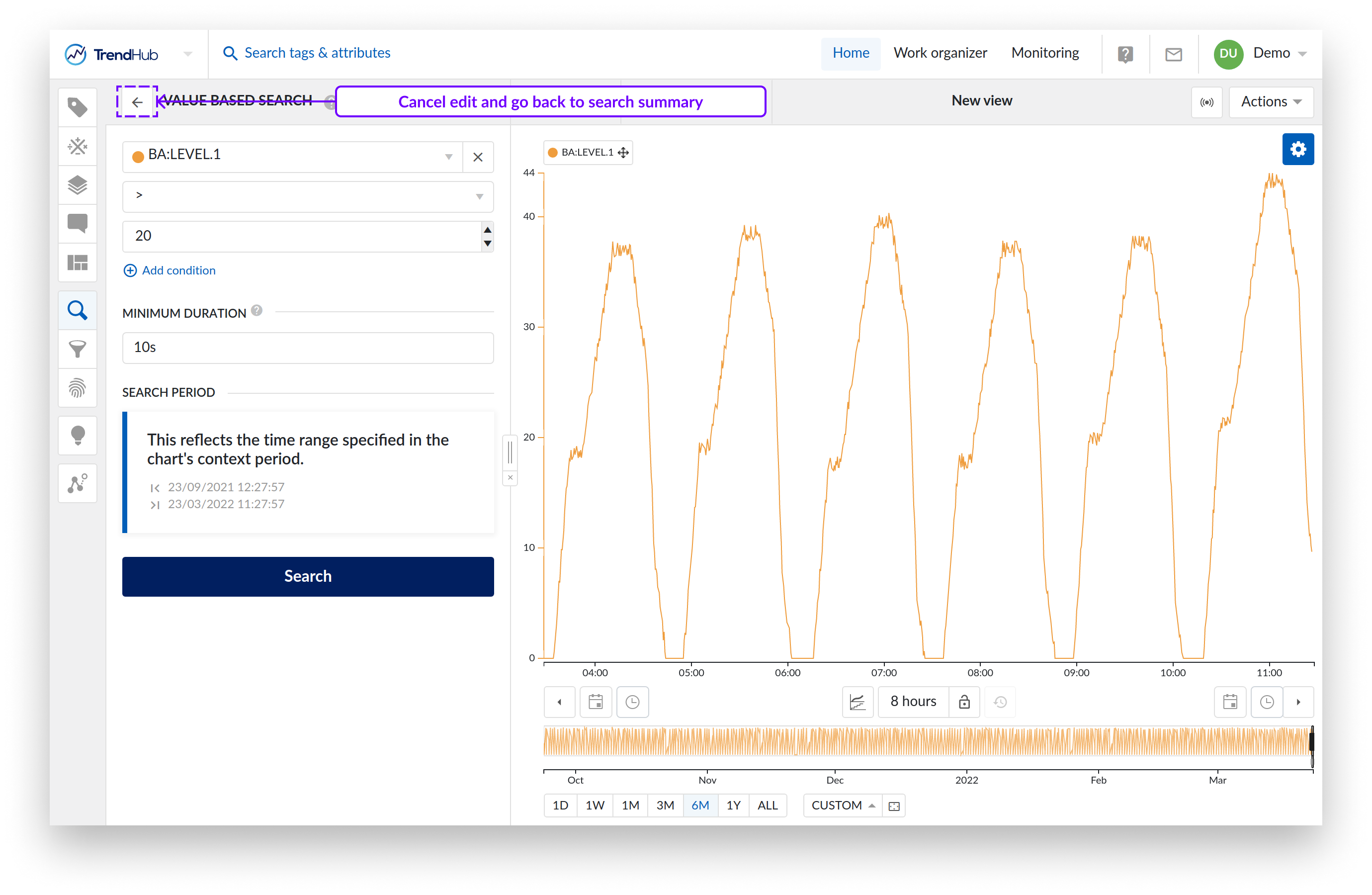Toggle the chart layout icon beside 8 hours

[x=857, y=702]
